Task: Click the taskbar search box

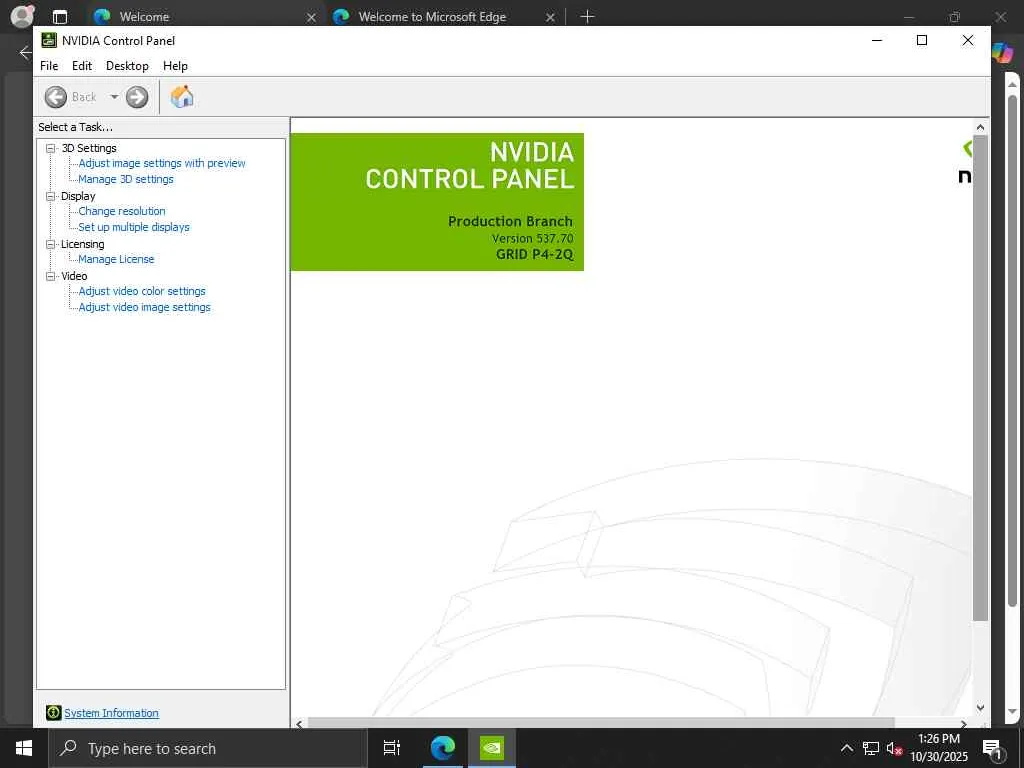Action: (208, 748)
